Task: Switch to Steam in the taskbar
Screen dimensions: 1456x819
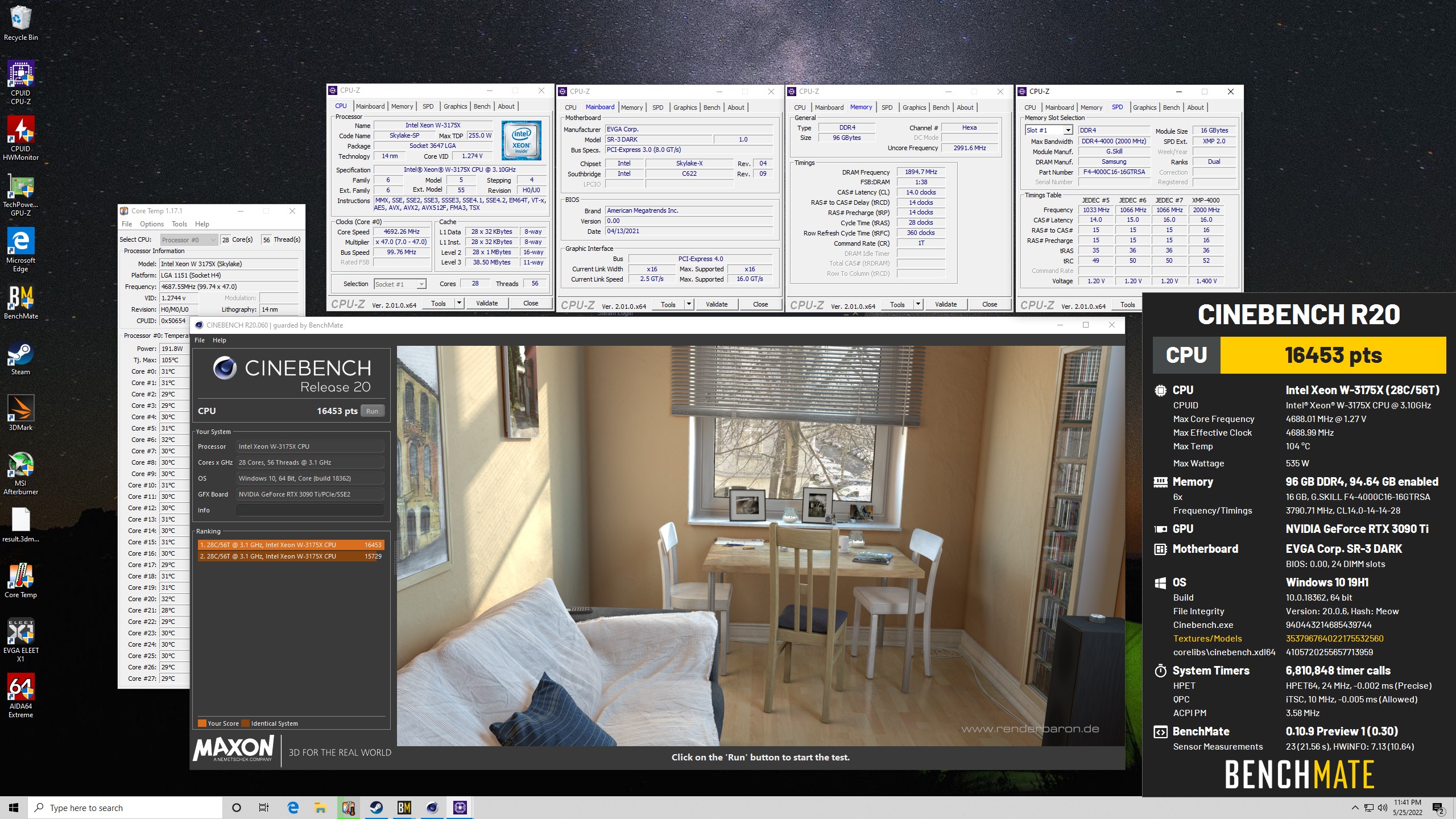Action: (376, 808)
